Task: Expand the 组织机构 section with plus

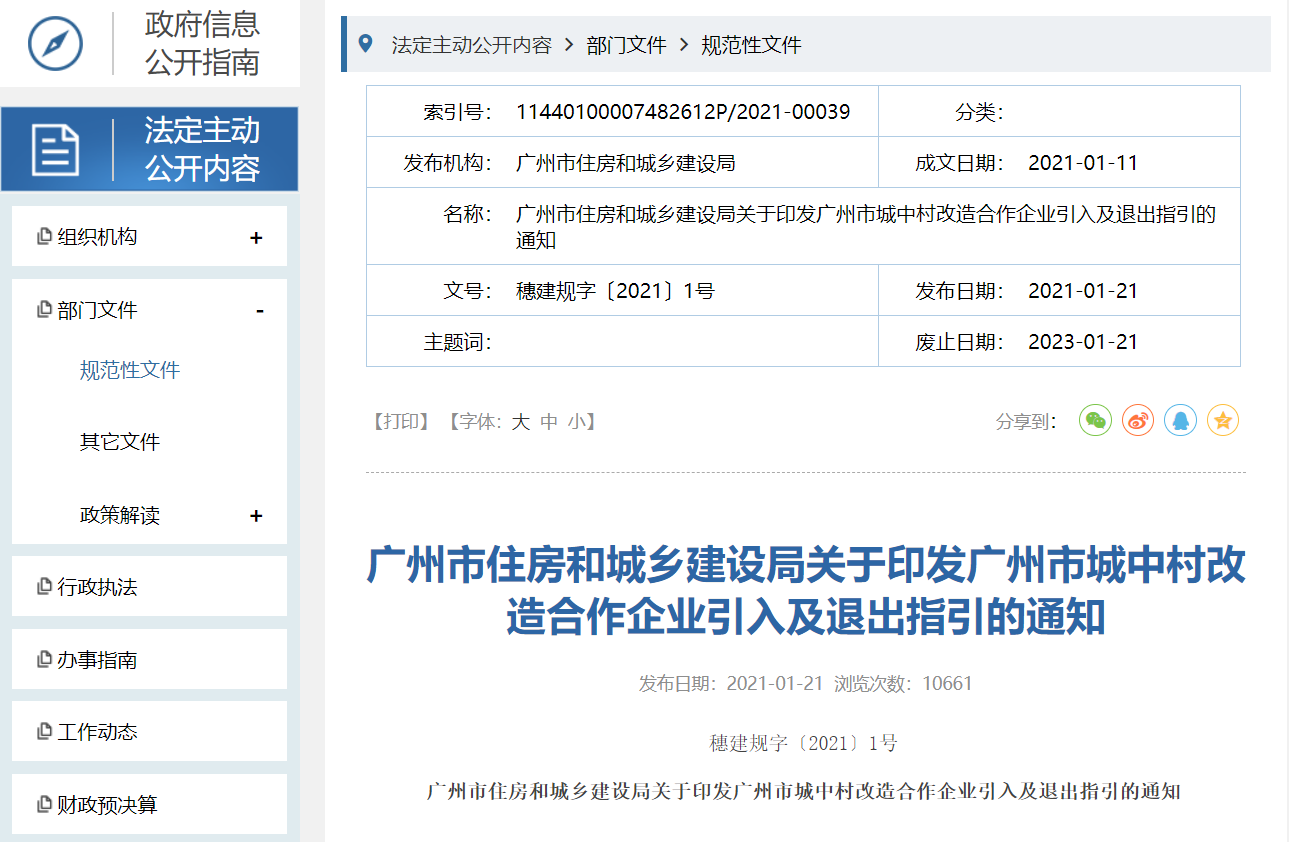Action: click(256, 238)
